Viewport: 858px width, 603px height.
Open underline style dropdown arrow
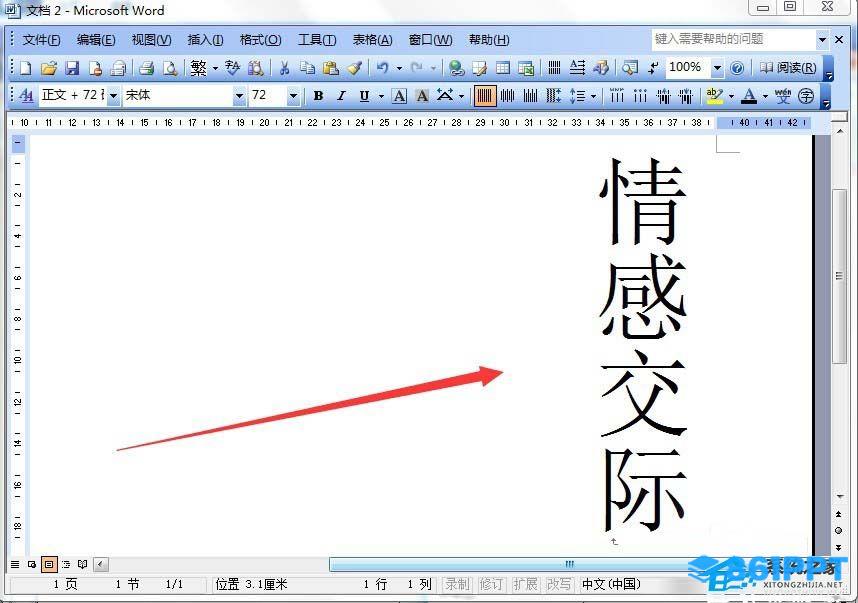click(381, 97)
